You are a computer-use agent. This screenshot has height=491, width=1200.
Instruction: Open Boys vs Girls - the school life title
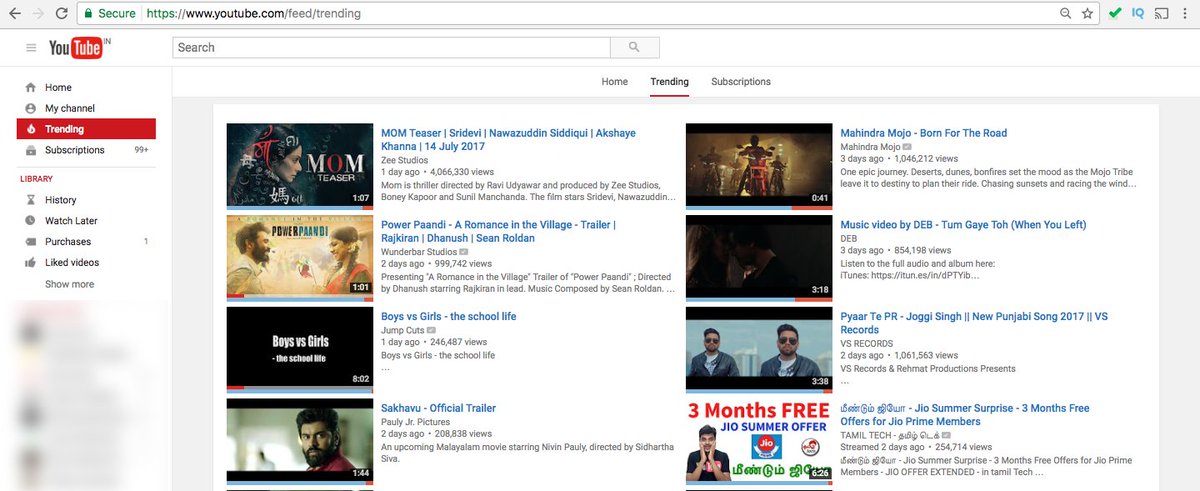click(448, 316)
